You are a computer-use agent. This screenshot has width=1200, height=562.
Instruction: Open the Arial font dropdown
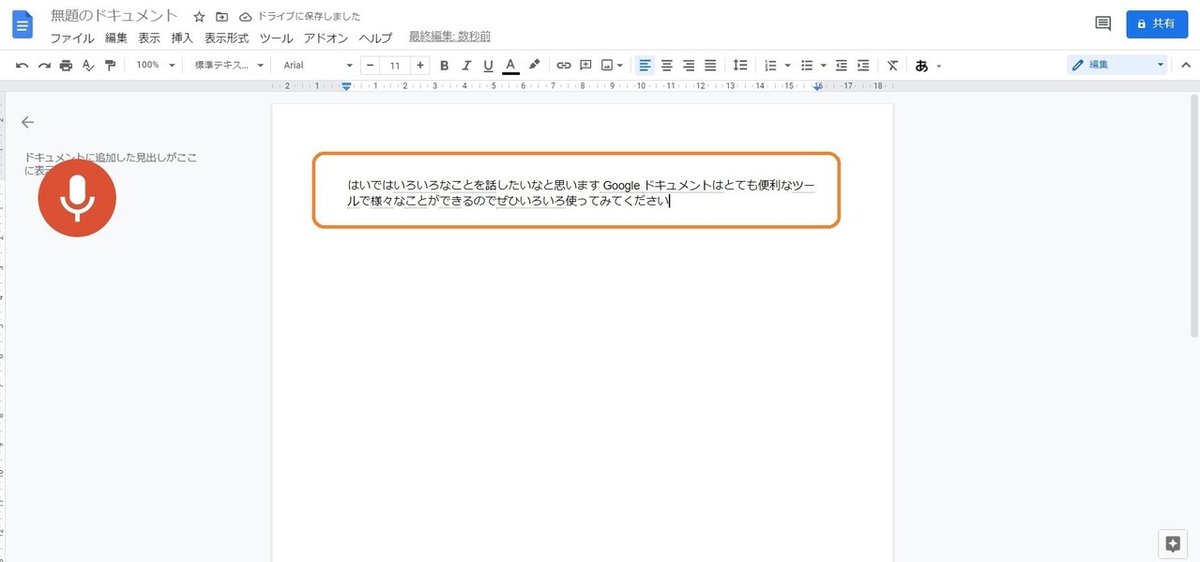point(318,65)
